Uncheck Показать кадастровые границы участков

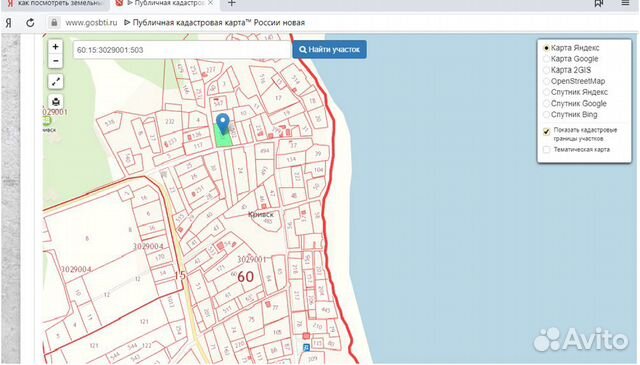(x=546, y=131)
